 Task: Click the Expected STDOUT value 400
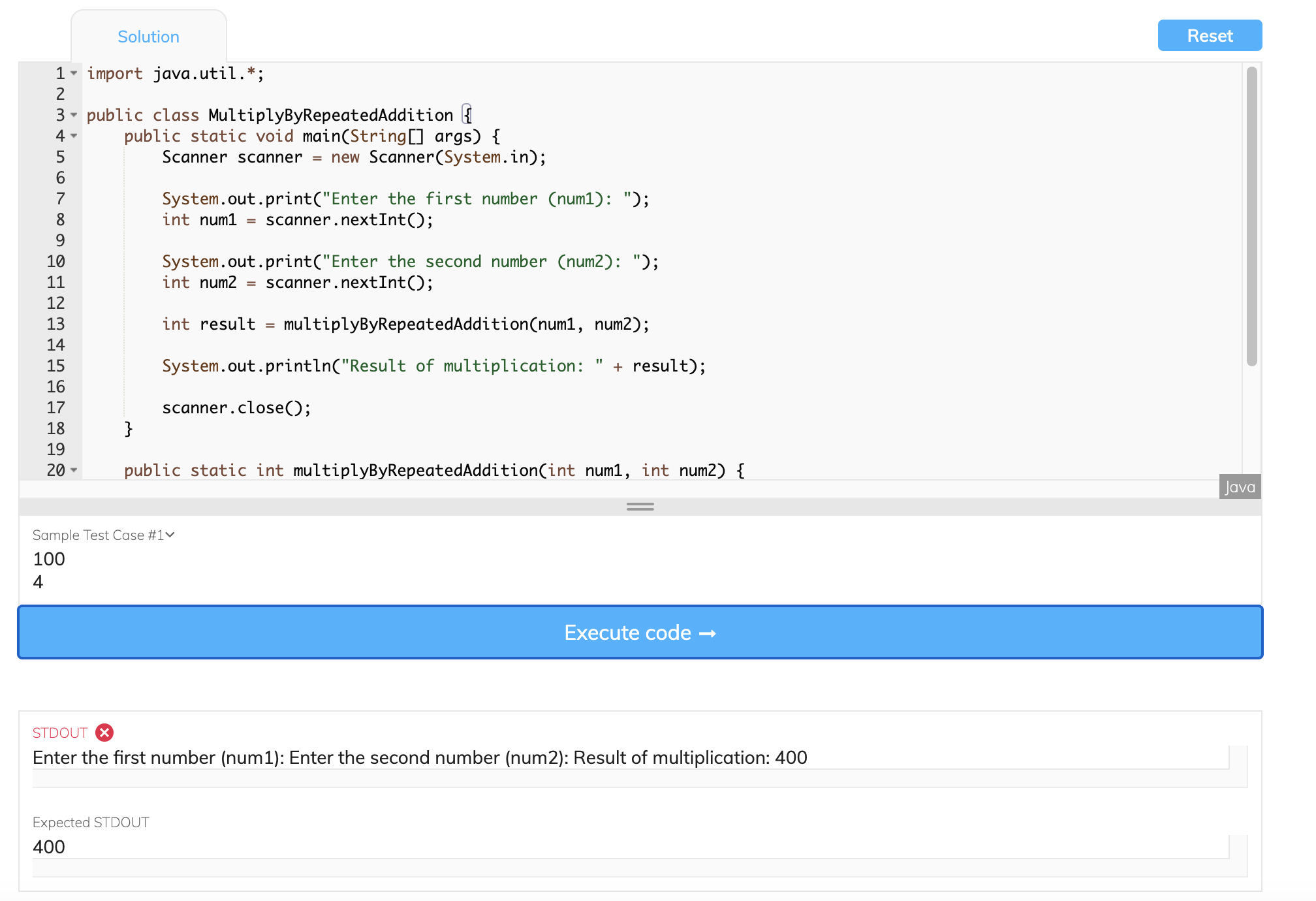(49, 847)
